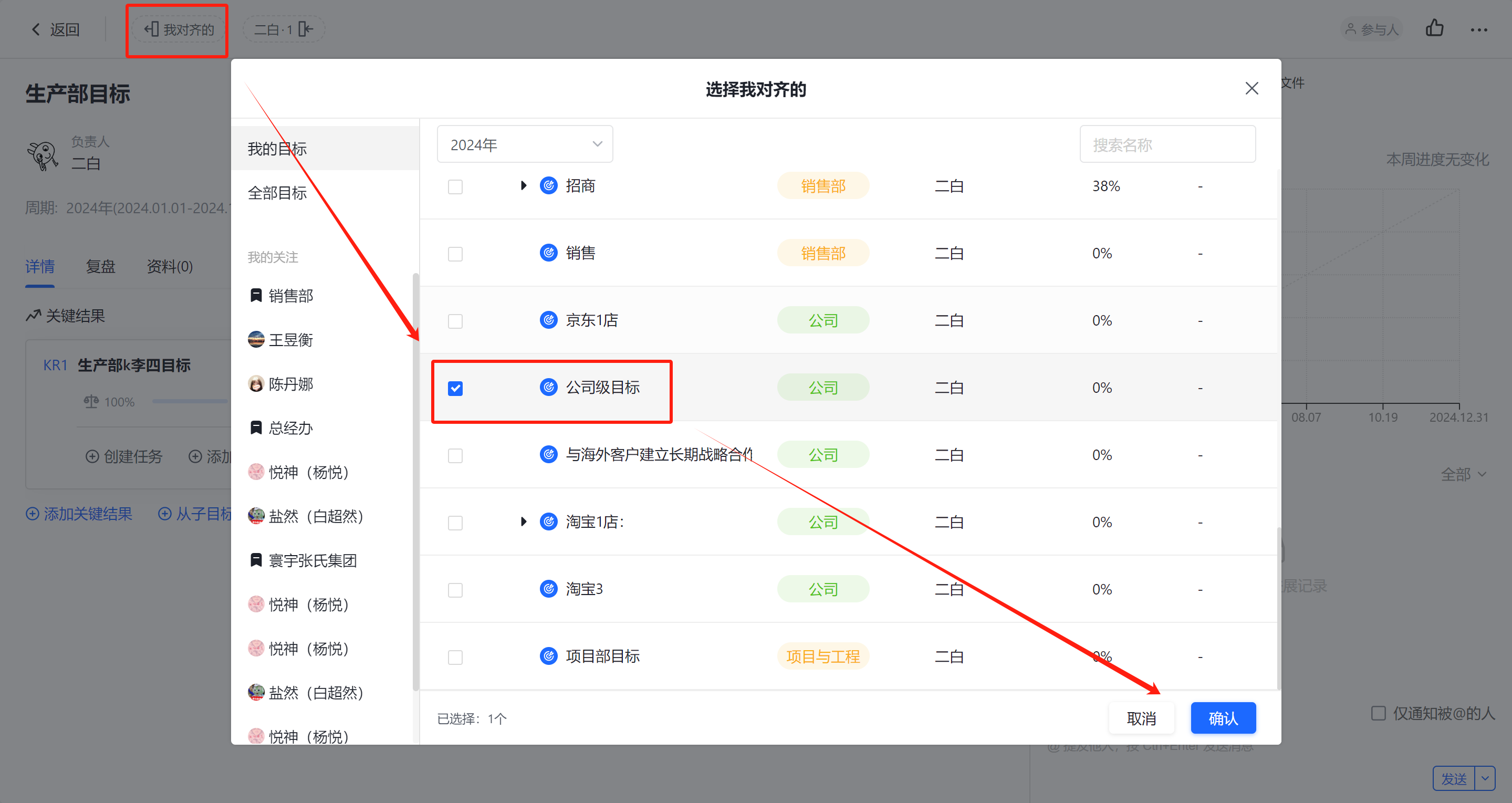This screenshot has width=1512, height=803.
Task: Click the target icon of 公司级目标 row
Action: (548, 388)
